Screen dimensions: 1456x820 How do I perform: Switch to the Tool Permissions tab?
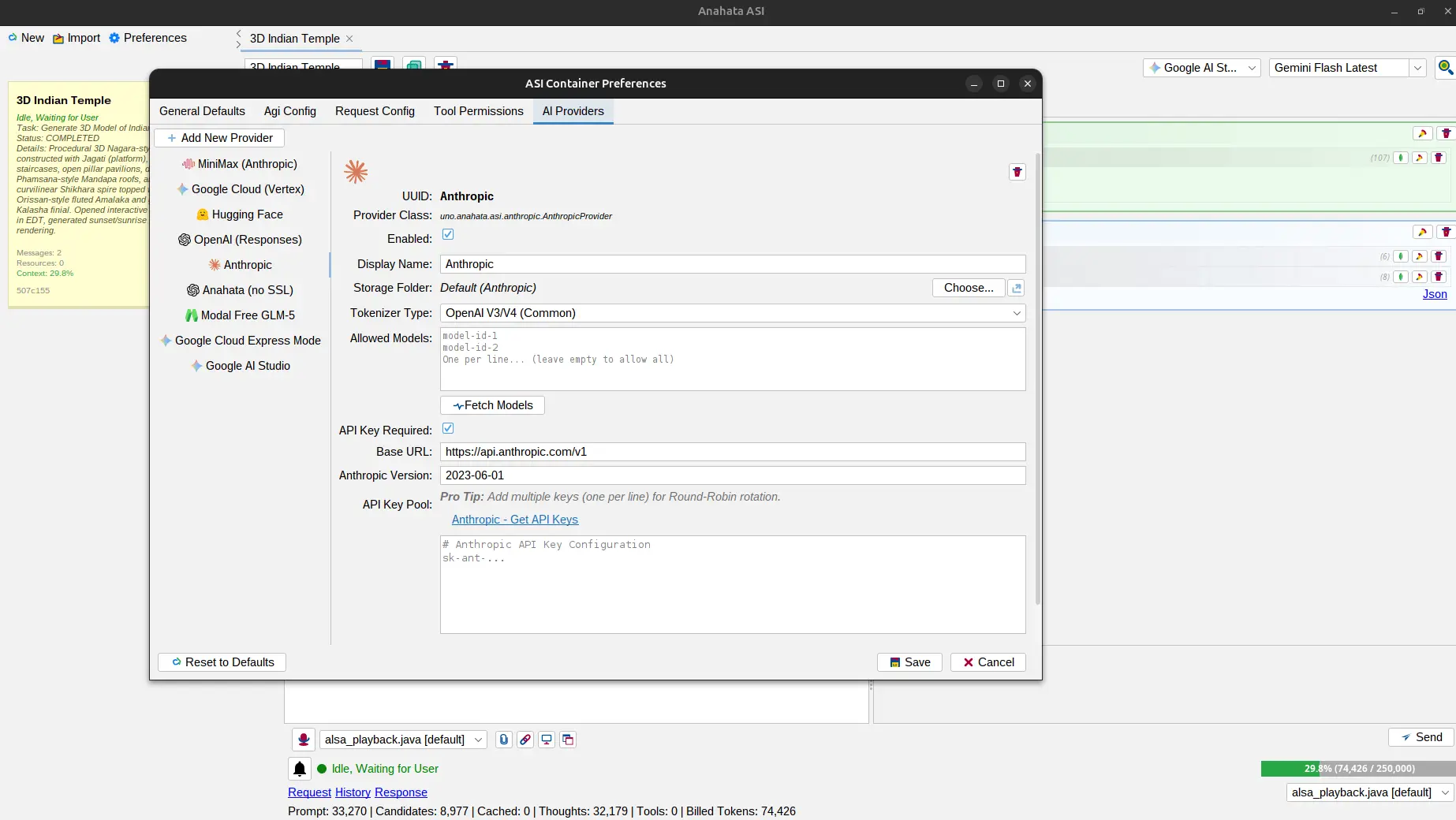pos(478,111)
